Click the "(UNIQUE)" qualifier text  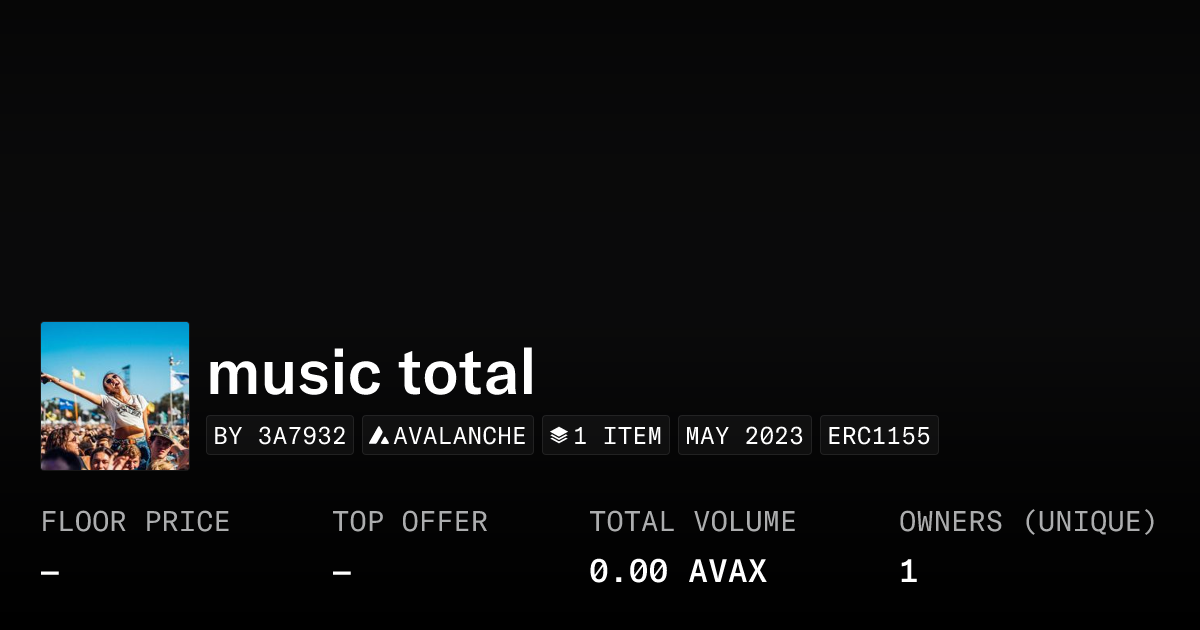point(1090,522)
